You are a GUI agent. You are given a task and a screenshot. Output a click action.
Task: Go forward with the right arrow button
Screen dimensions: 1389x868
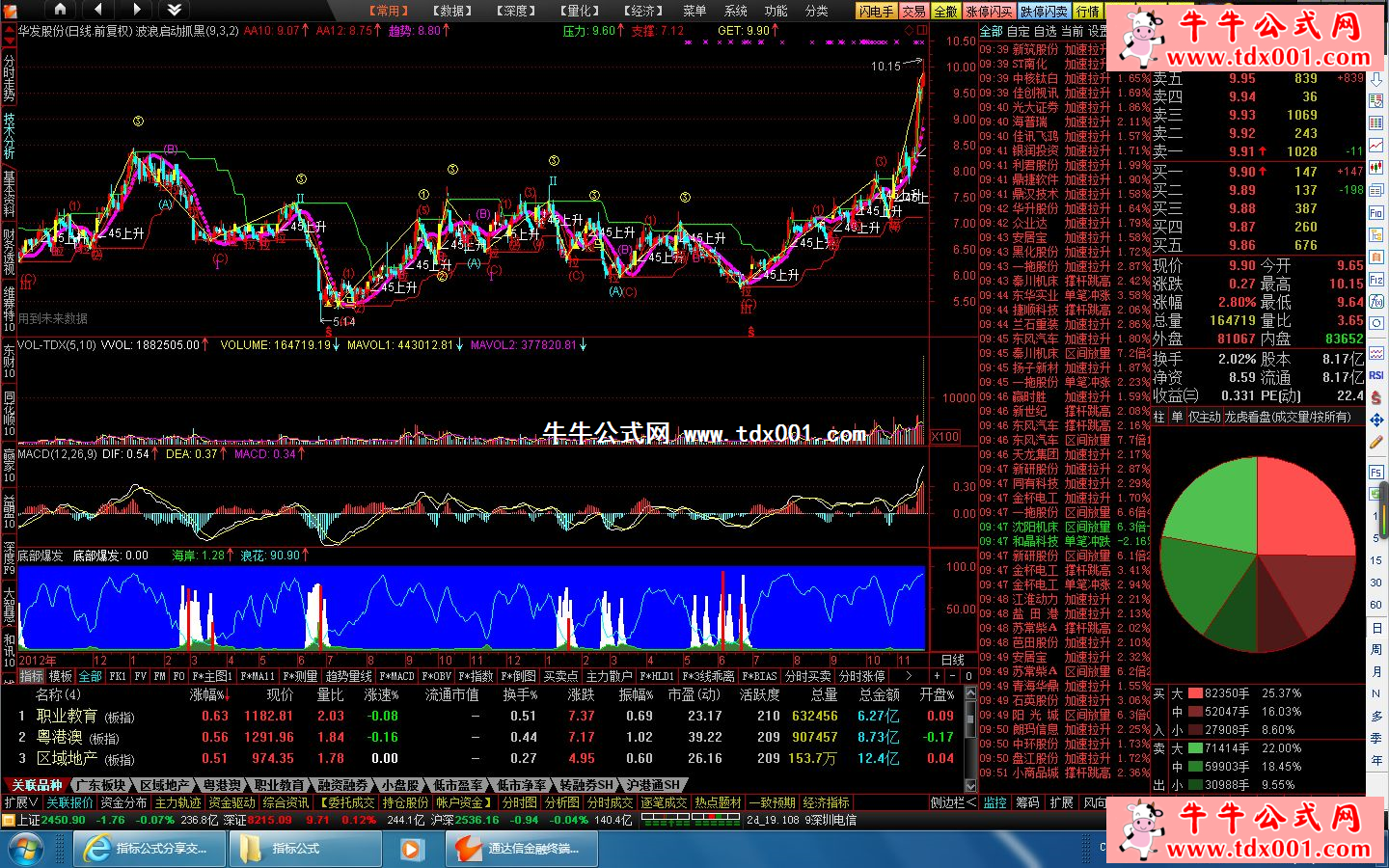pos(135,10)
